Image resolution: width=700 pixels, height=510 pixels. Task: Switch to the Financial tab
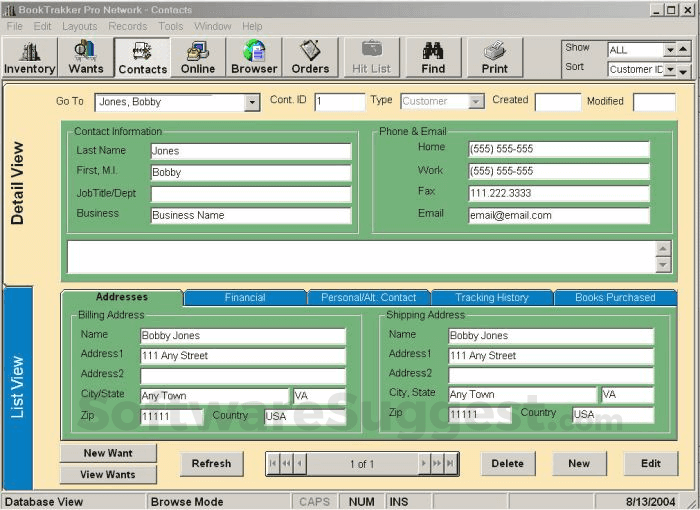click(245, 298)
